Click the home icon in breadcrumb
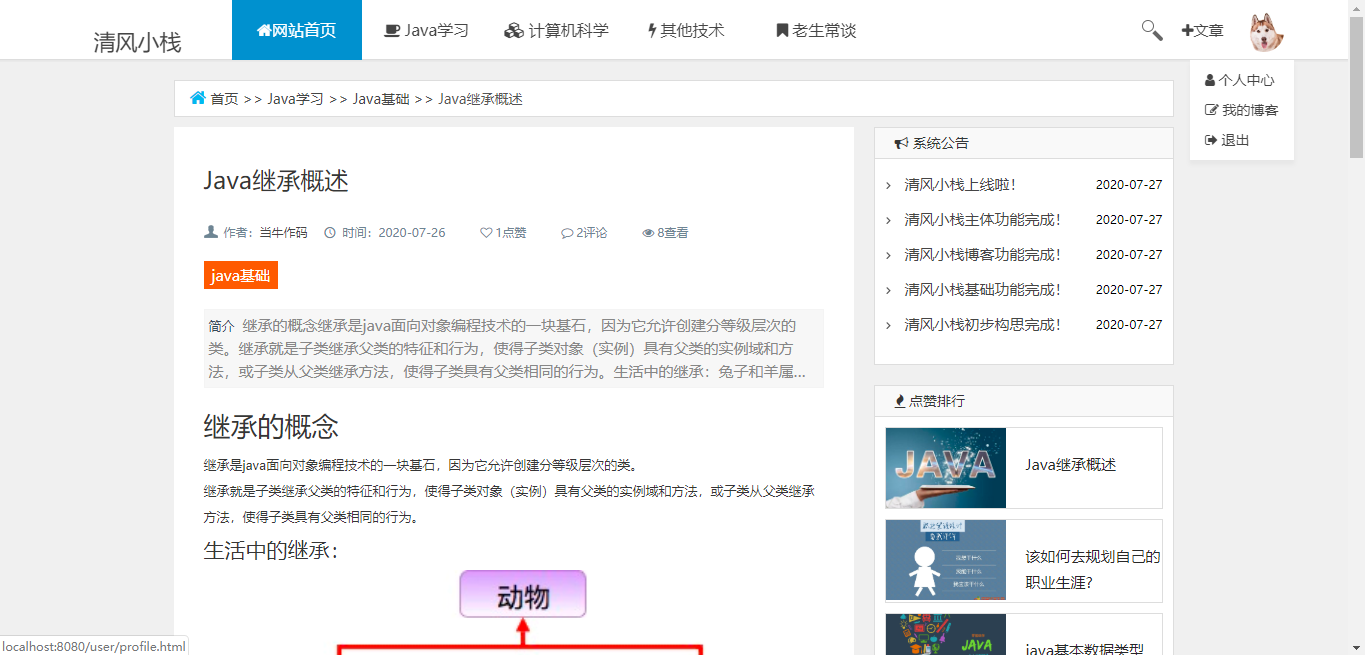 [x=198, y=98]
